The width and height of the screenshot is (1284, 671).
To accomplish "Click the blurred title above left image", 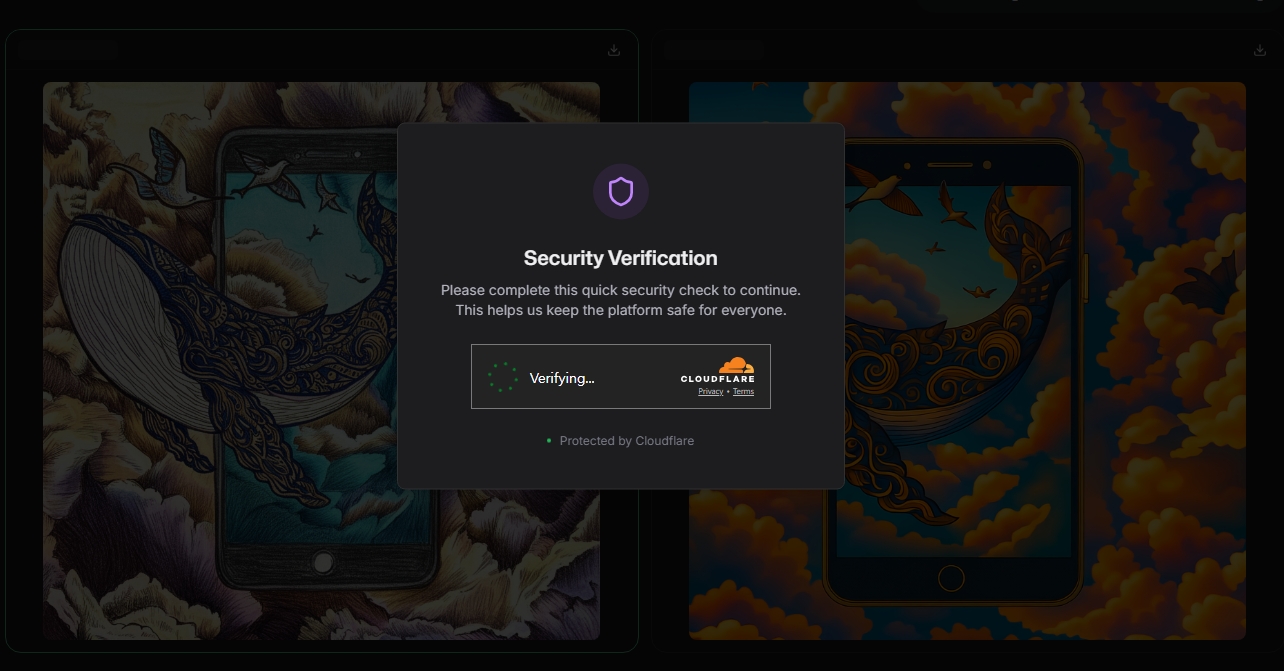I will coord(68,49).
